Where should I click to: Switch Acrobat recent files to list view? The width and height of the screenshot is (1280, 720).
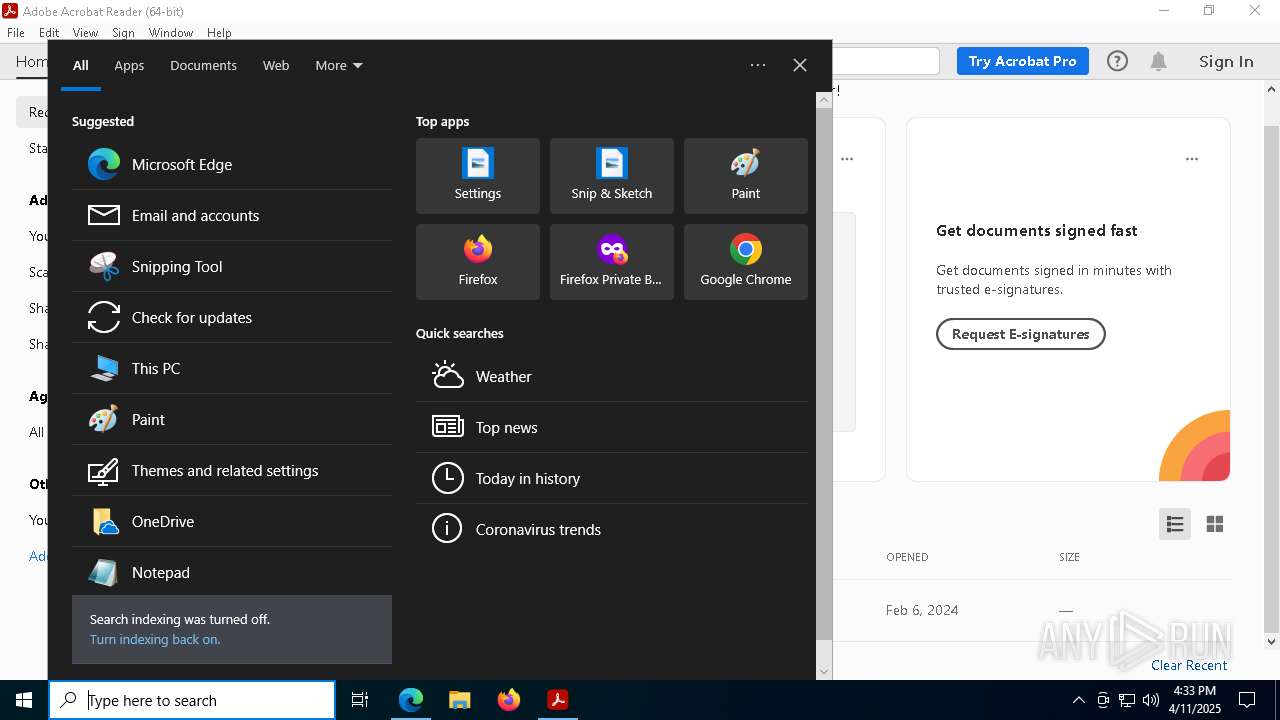(1175, 524)
